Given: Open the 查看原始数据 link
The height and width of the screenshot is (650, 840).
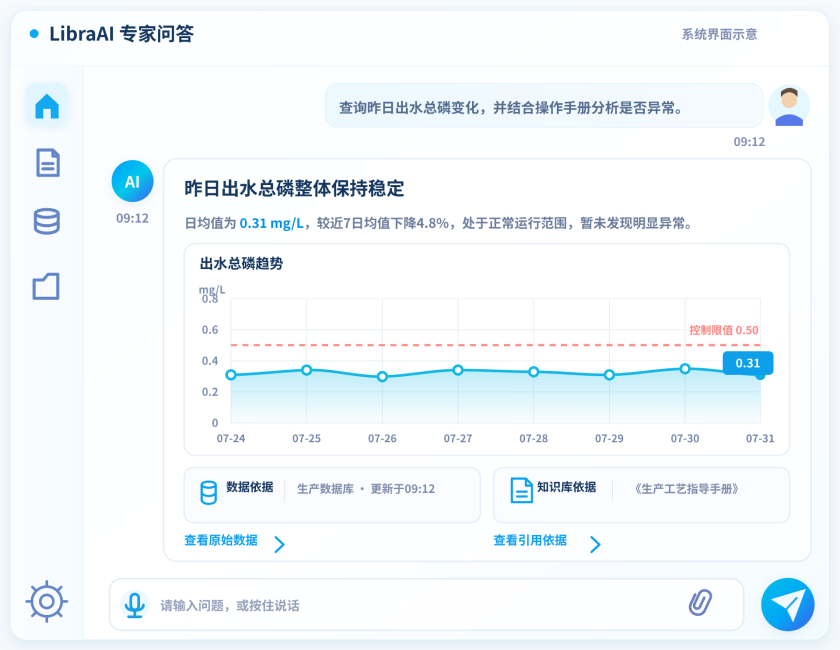Looking at the screenshot, I should (x=221, y=540).
